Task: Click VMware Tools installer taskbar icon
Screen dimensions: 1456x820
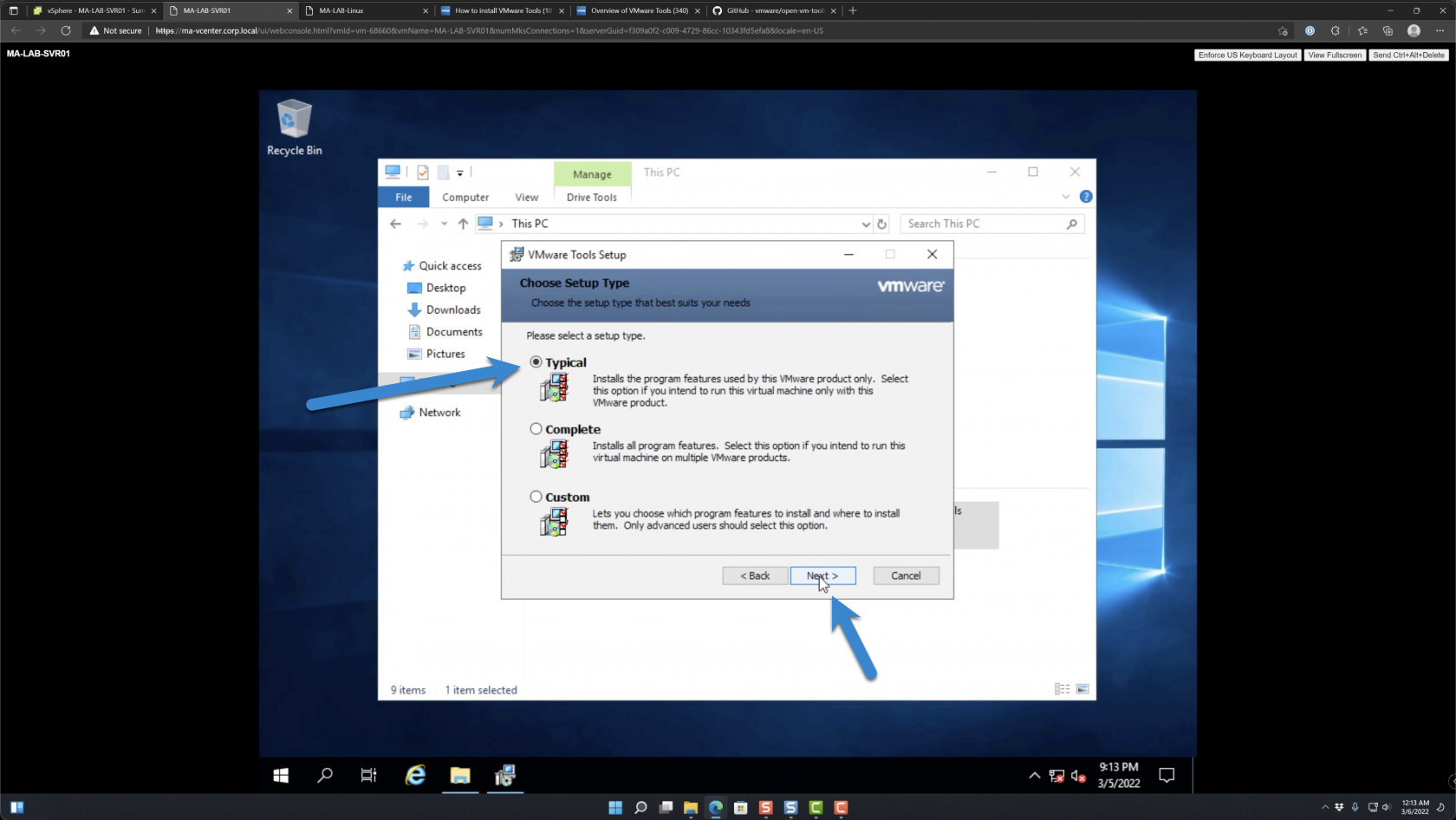Action: (x=505, y=776)
